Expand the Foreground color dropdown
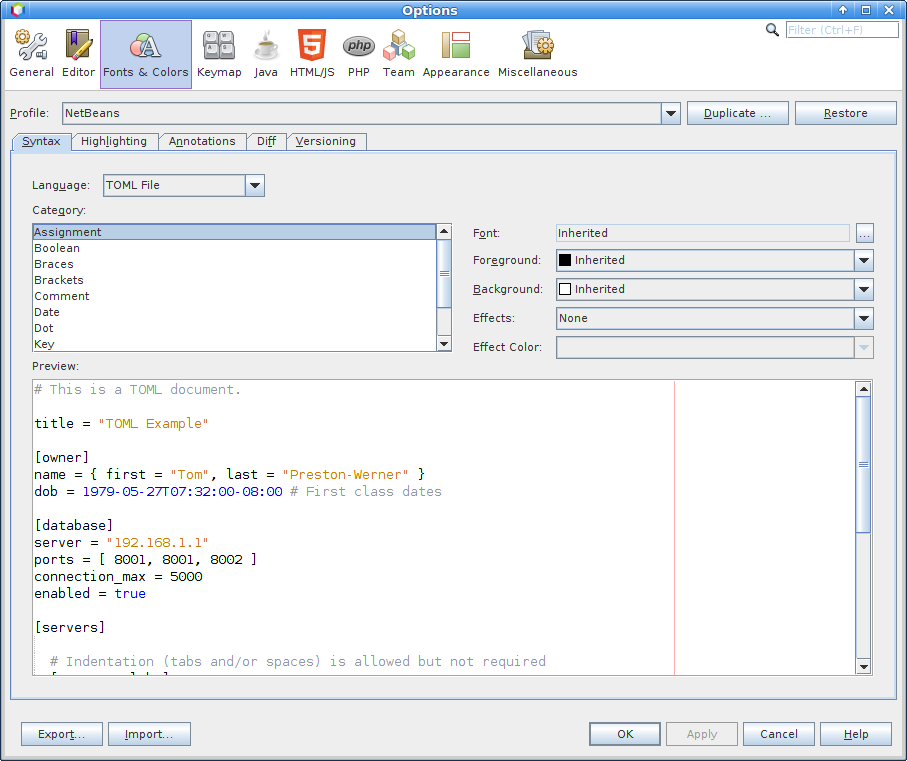The image size is (907, 761). (x=864, y=261)
